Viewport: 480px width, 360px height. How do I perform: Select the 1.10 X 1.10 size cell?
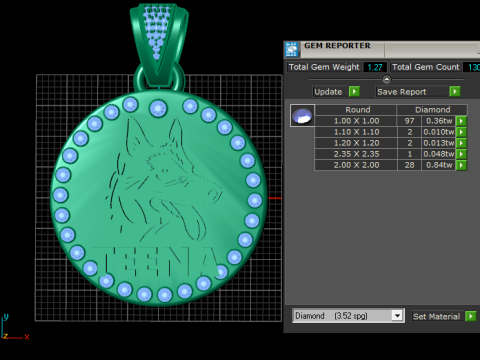pyautogui.click(x=356, y=132)
